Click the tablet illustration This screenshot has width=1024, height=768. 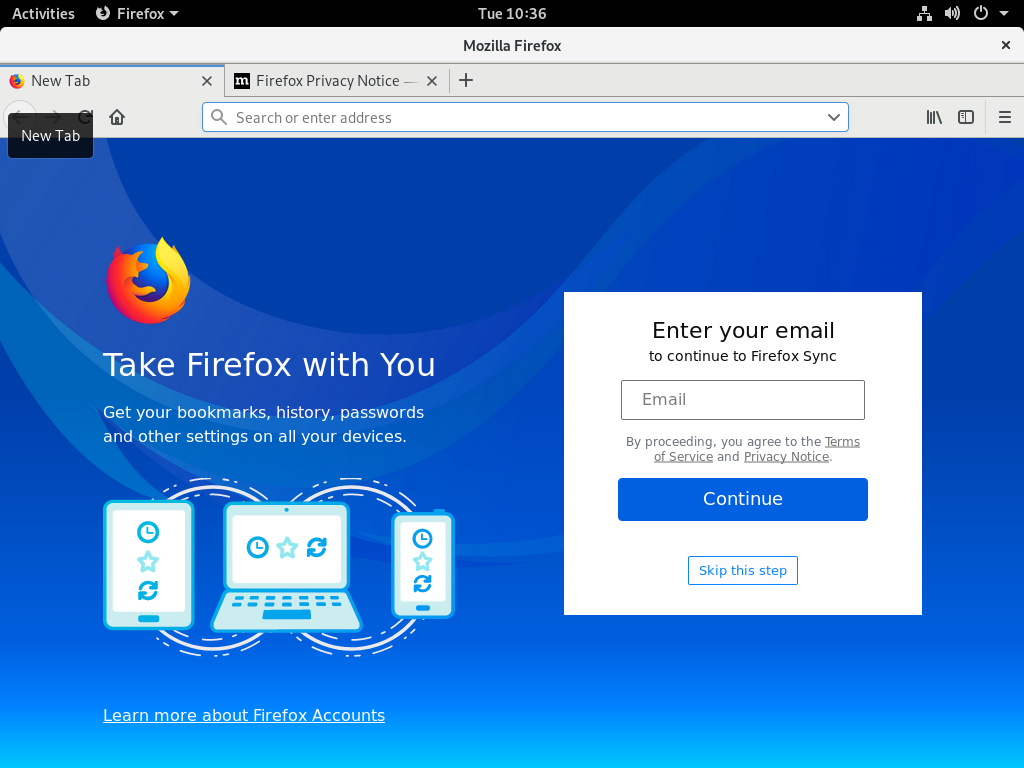[x=149, y=565]
